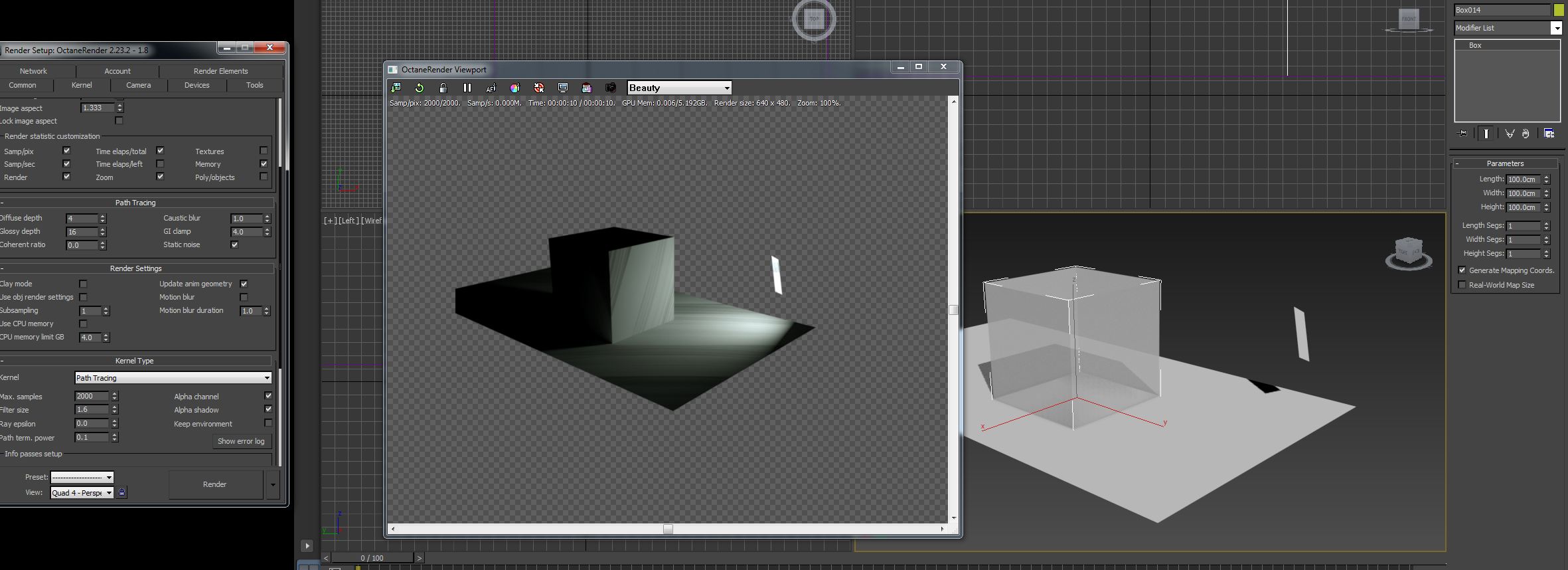Screen dimensions: 1568x570
Task: Open the Beauty render pass dropdown
Action: [x=679, y=88]
